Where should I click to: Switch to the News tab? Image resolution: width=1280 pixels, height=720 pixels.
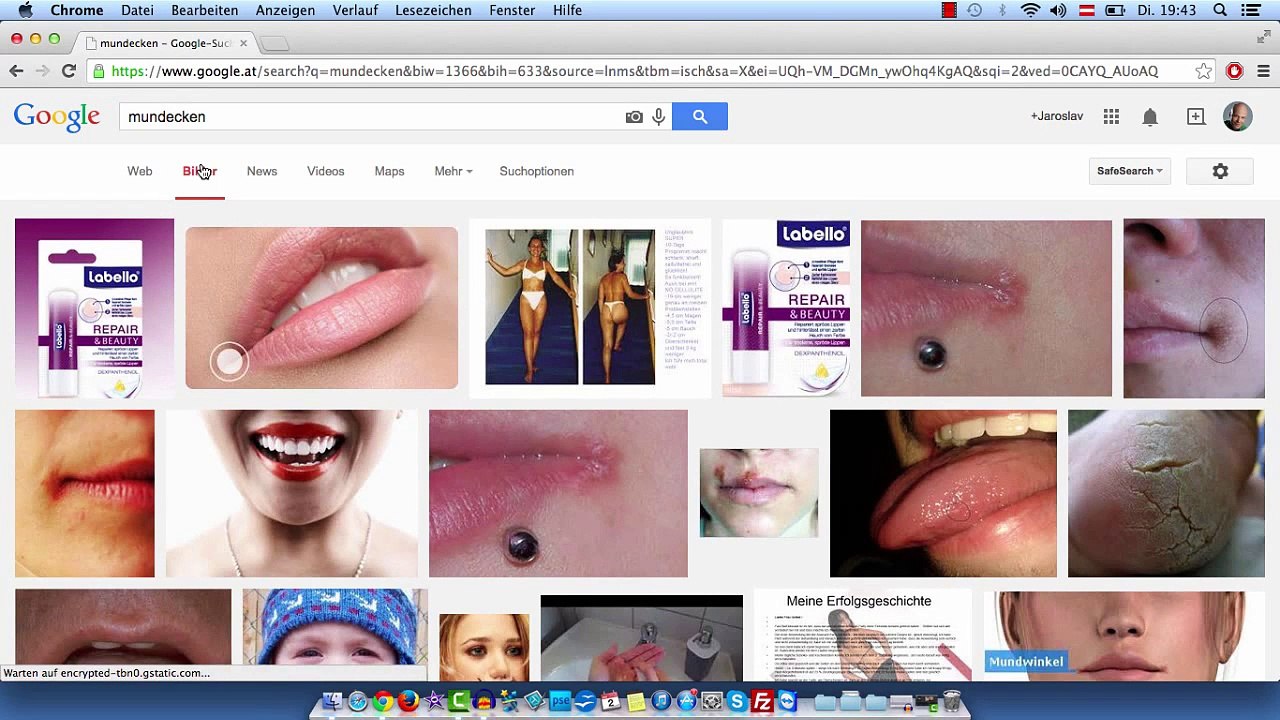point(262,171)
